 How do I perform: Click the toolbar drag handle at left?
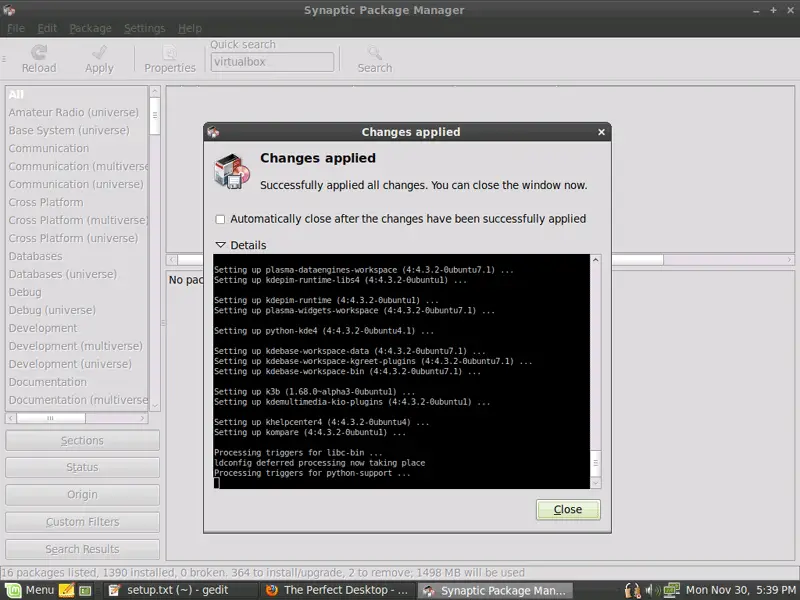4,59
